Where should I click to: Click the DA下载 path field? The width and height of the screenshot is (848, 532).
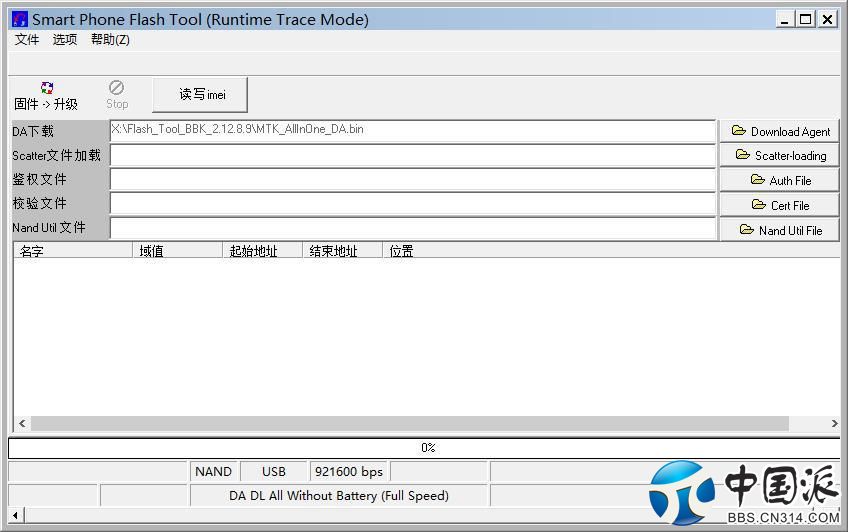click(x=413, y=131)
